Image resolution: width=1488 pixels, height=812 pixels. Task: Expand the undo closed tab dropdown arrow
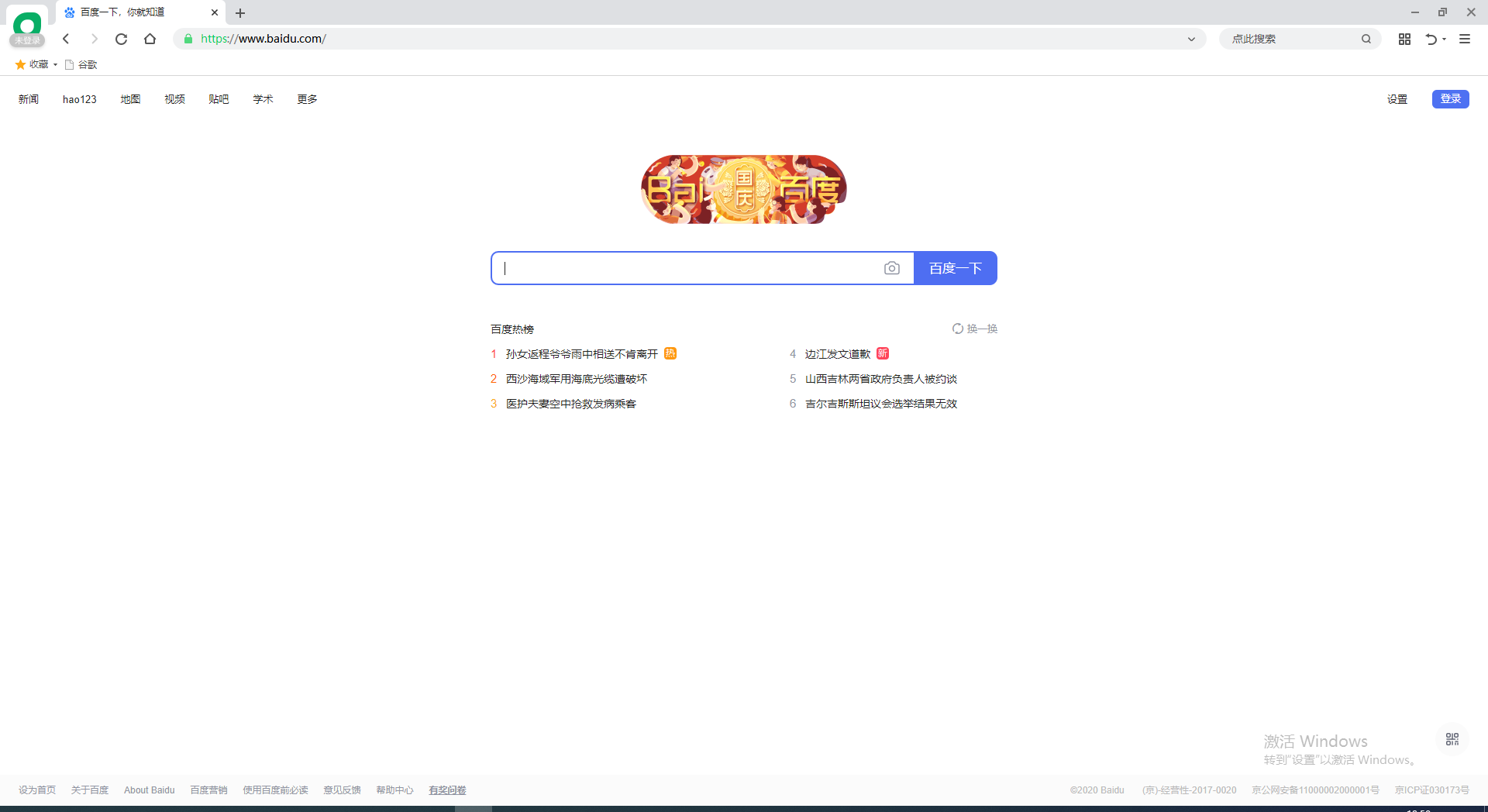pyautogui.click(x=1444, y=39)
